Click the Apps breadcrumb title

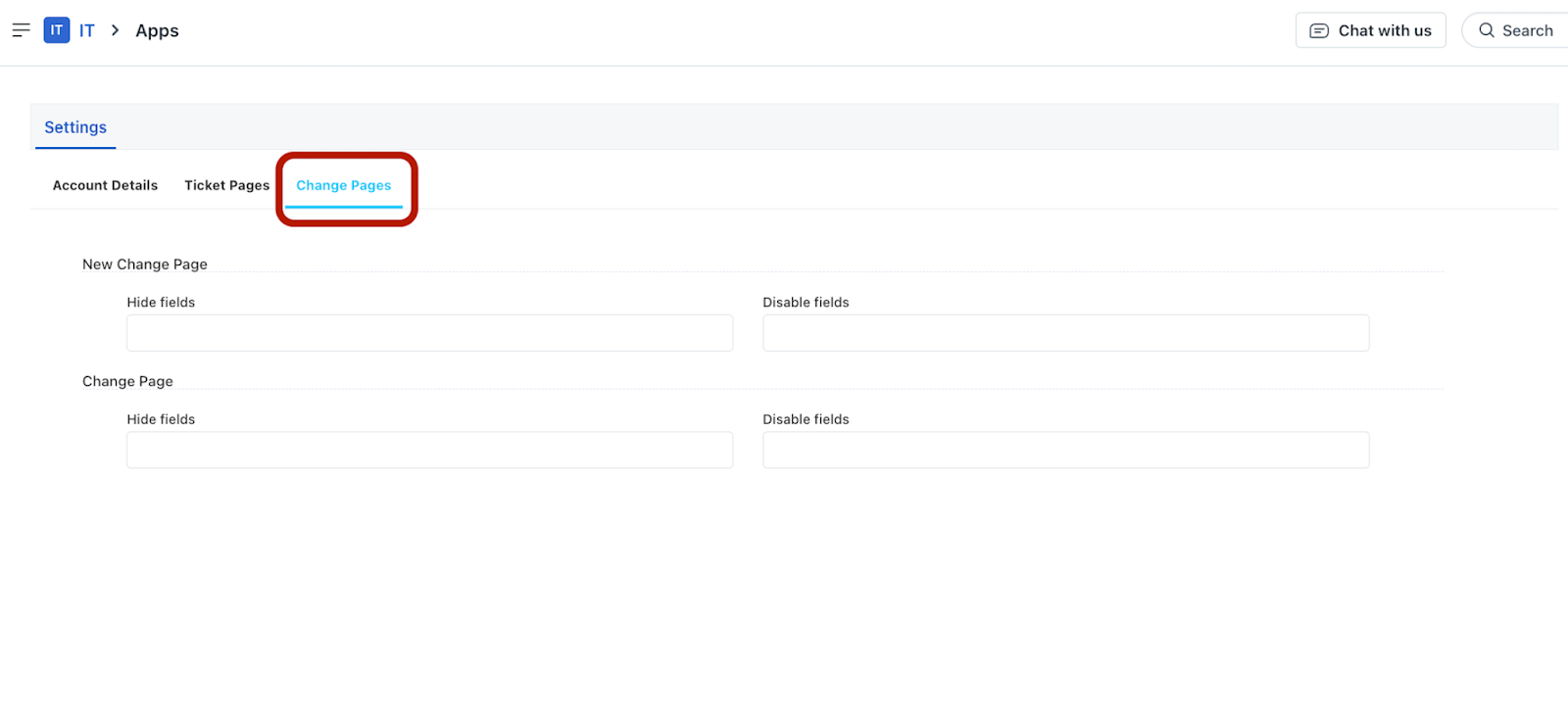click(157, 30)
